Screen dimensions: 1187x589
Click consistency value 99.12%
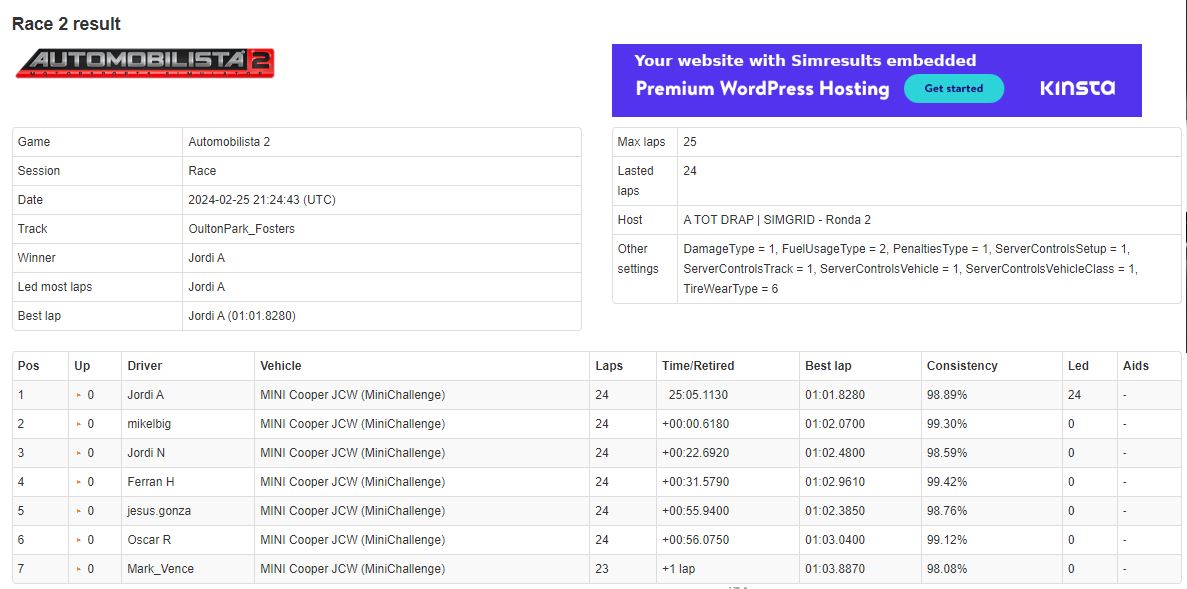(x=947, y=540)
